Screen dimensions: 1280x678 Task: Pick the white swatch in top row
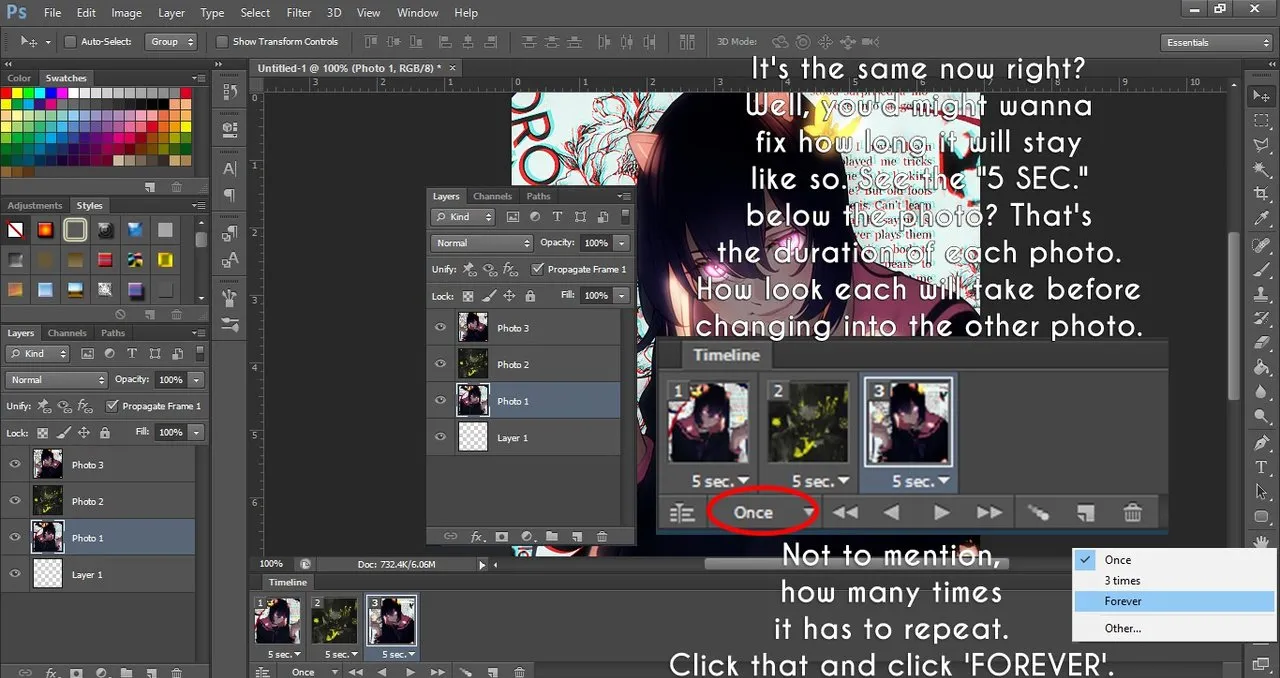click(x=75, y=93)
